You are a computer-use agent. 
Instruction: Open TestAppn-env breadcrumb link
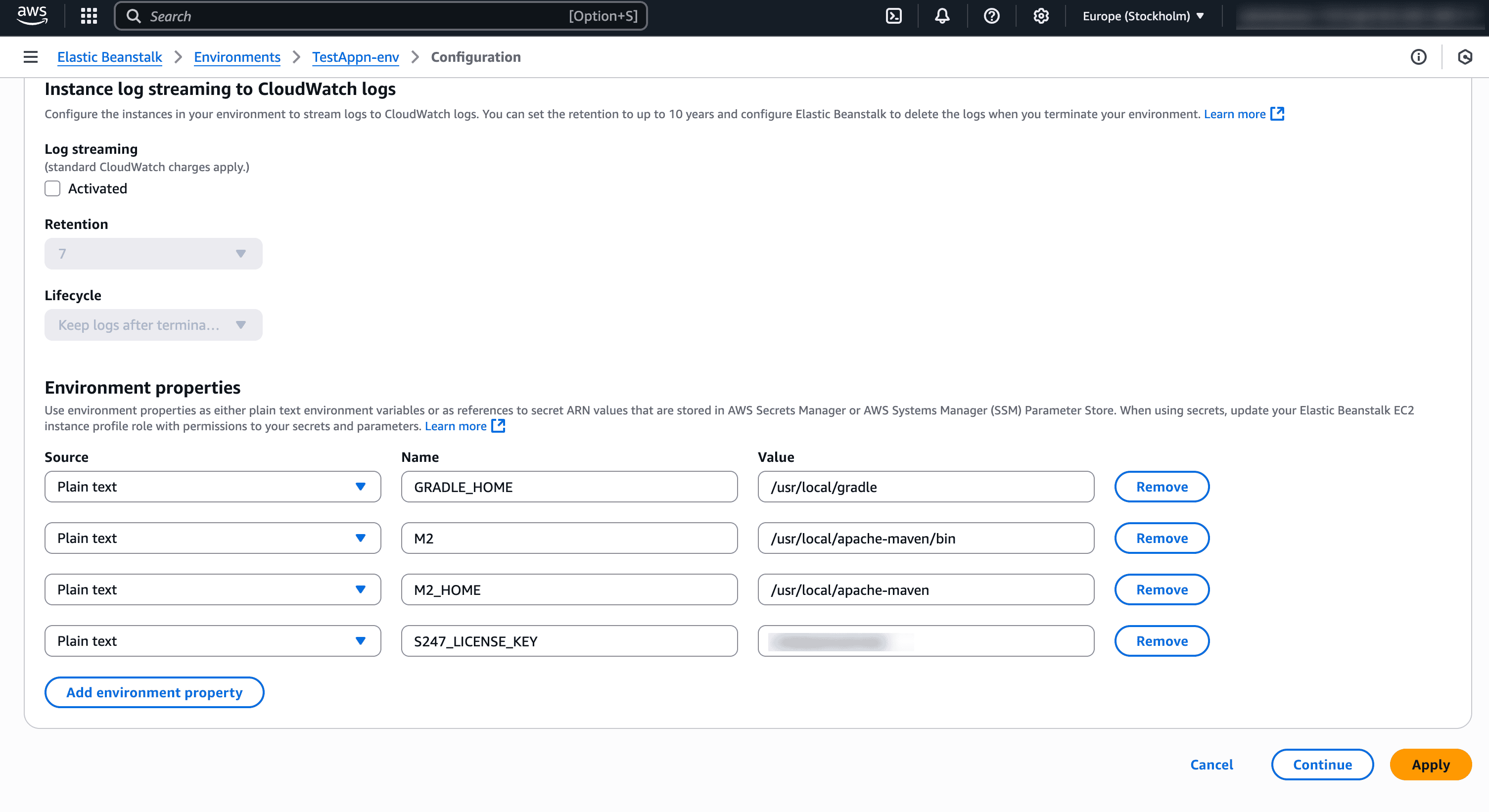356,57
